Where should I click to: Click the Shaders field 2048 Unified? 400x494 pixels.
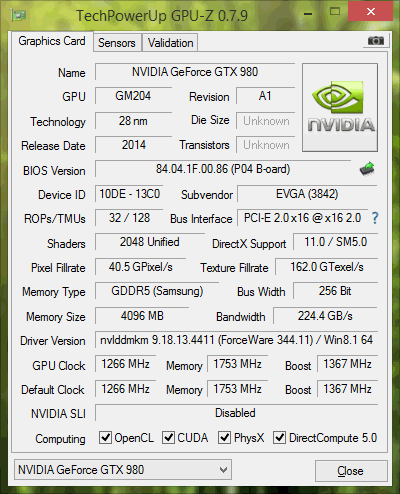[x=150, y=242]
